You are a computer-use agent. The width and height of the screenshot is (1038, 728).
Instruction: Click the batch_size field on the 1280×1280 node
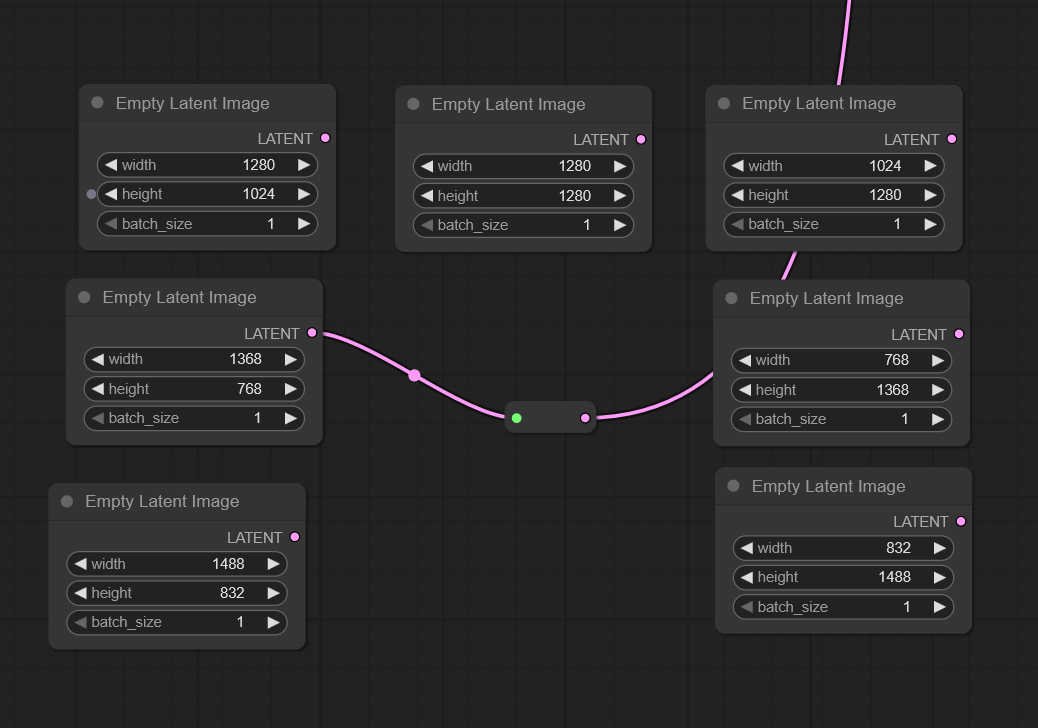[523, 225]
